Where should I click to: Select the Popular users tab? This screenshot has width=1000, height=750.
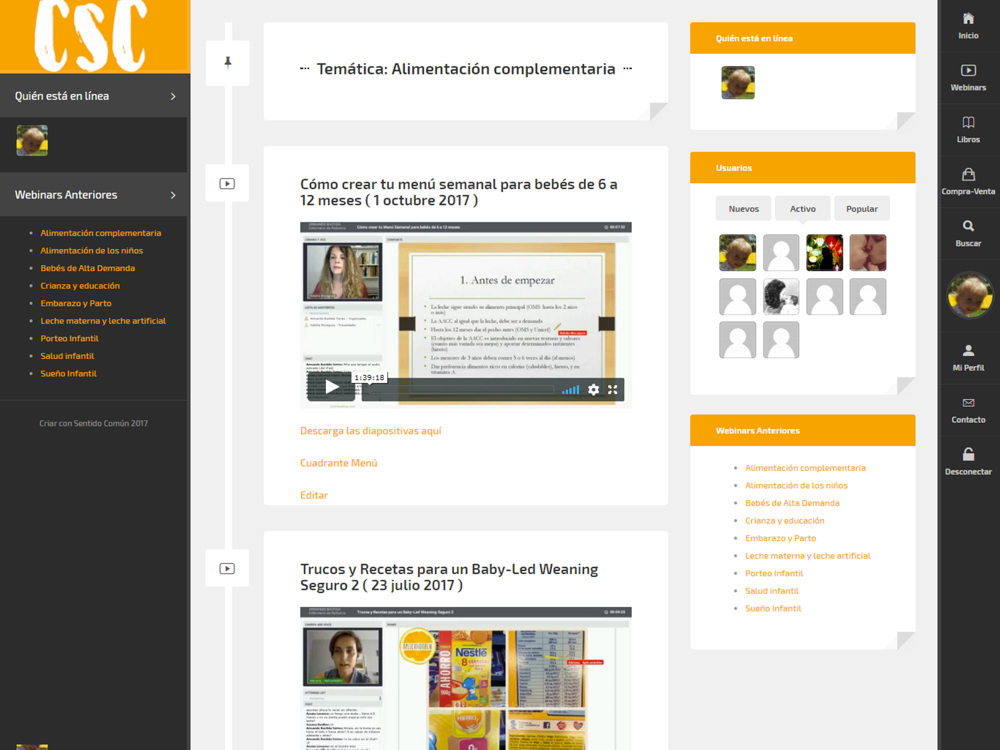pos(862,209)
